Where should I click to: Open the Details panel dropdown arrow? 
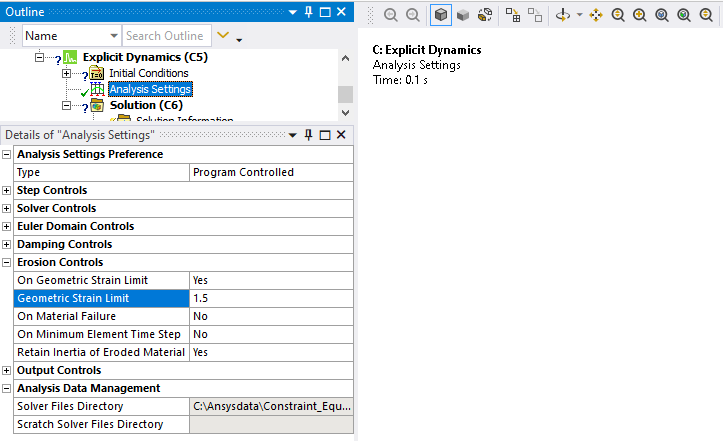[x=292, y=135]
